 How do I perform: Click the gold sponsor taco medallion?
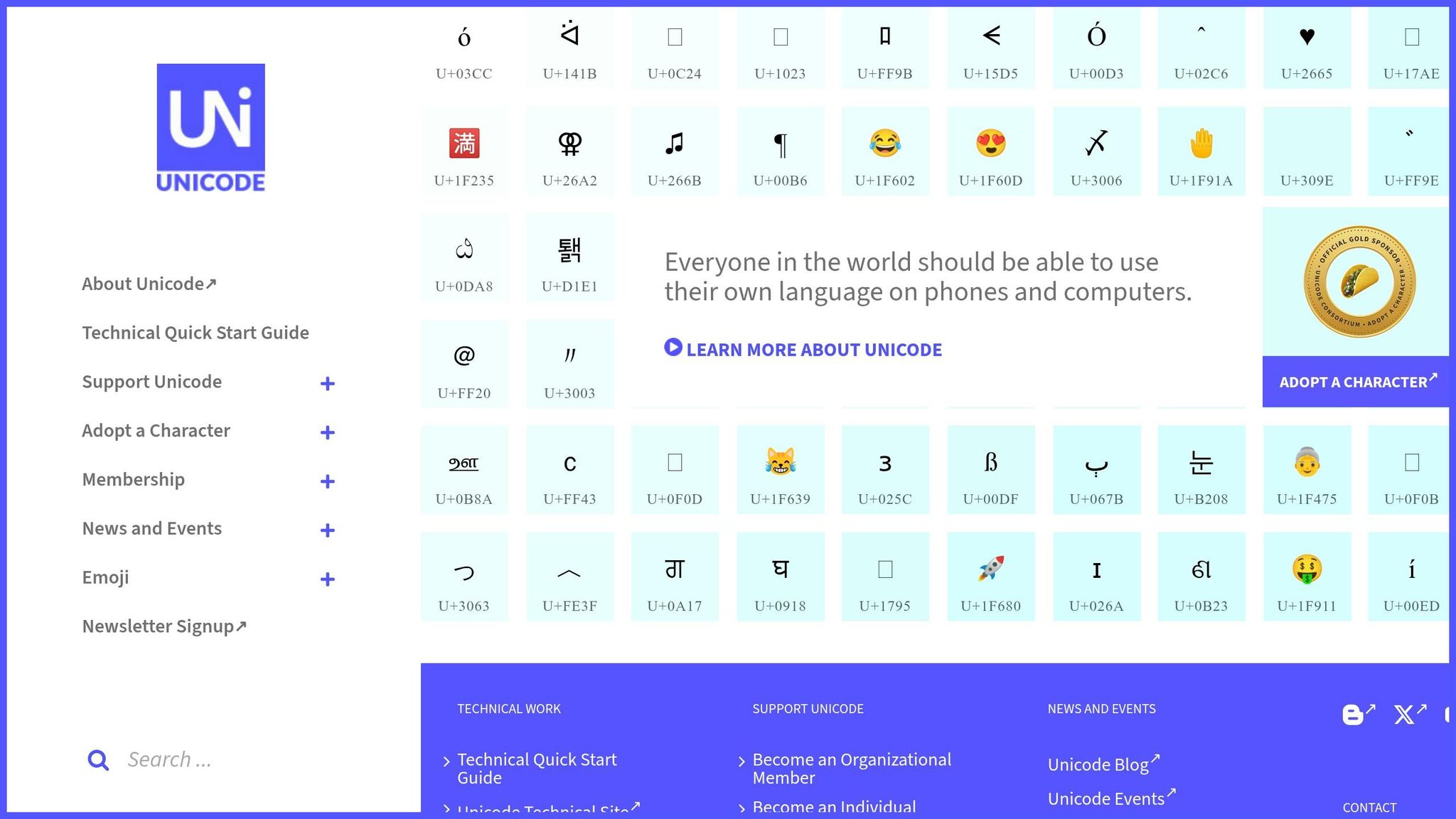pyautogui.click(x=1355, y=279)
